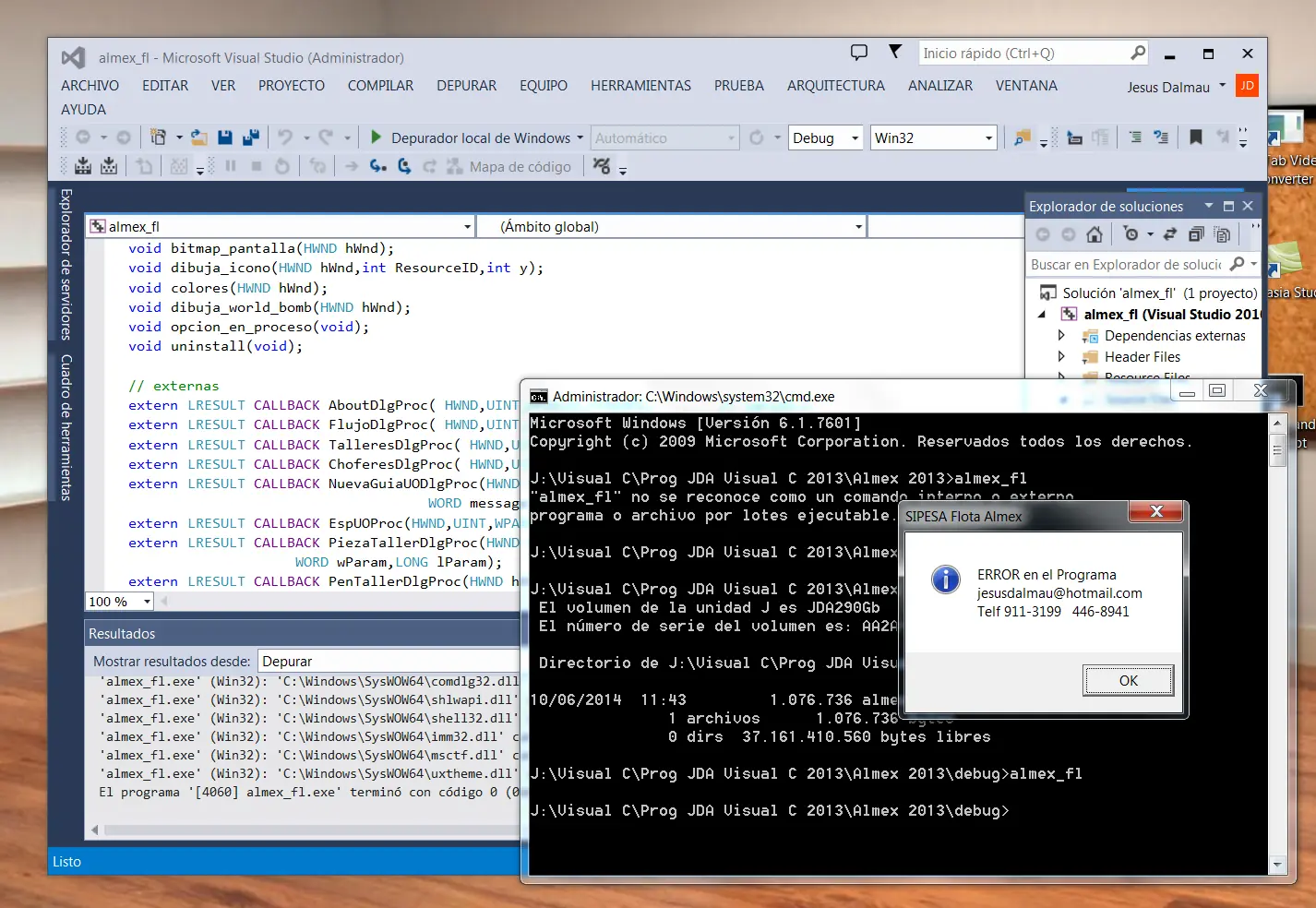Close the SIPESA Flota Almex dialog
The height and width of the screenshot is (908, 1316).
[x=1155, y=511]
